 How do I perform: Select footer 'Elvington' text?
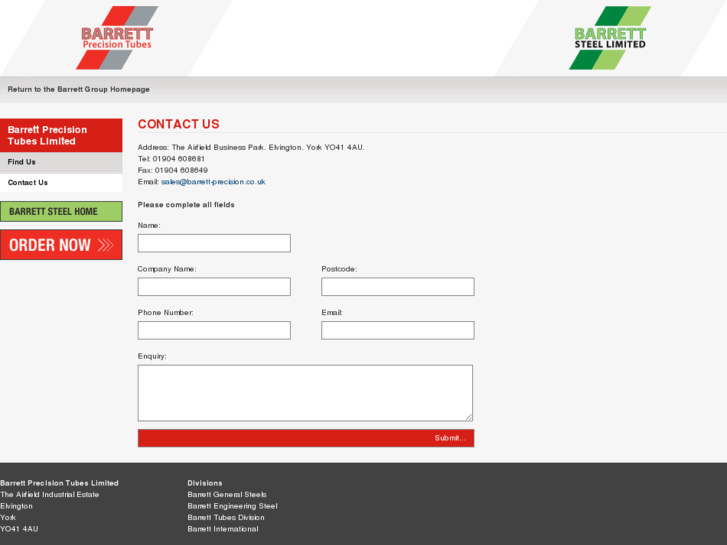coord(16,506)
